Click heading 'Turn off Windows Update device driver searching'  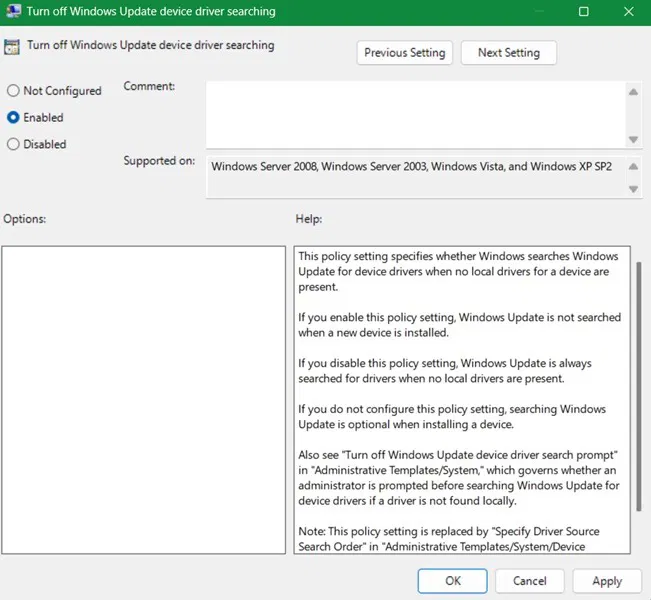pyautogui.click(x=151, y=45)
